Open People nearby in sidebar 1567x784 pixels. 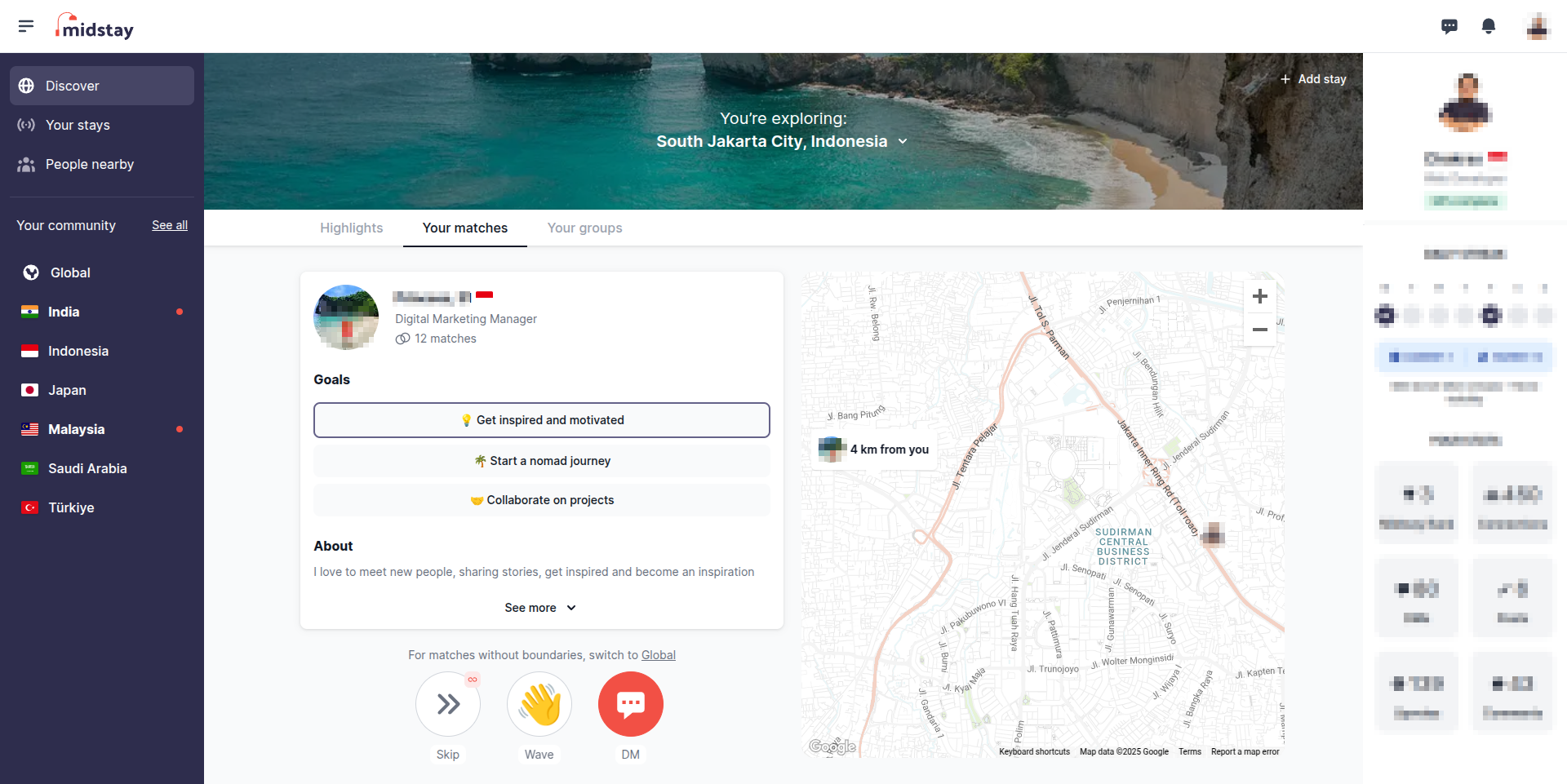(102, 164)
